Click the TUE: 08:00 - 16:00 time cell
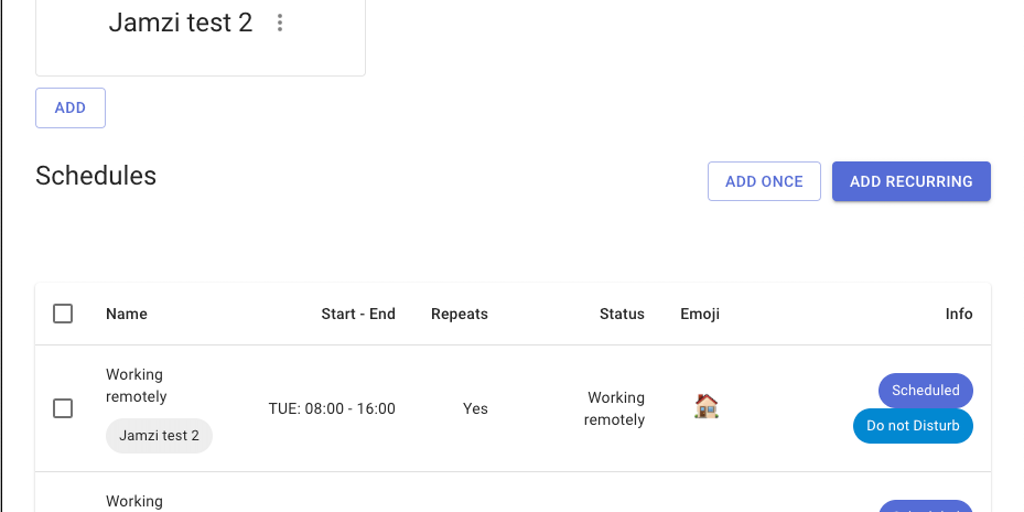The height and width of the screenshot is (512, 1024). (332, 409)
